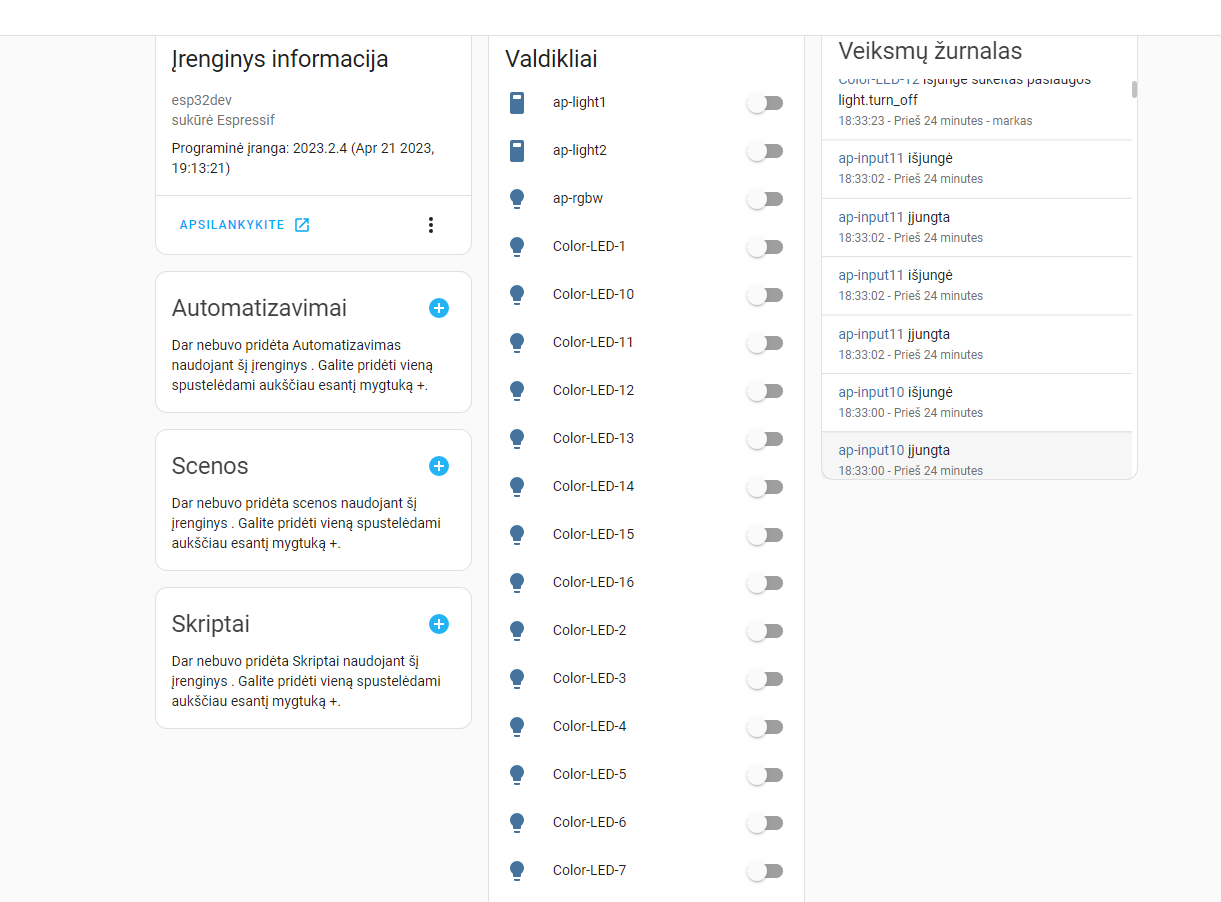
Task: Toggle the ap-light1 switch on
Action: point(765,103)
